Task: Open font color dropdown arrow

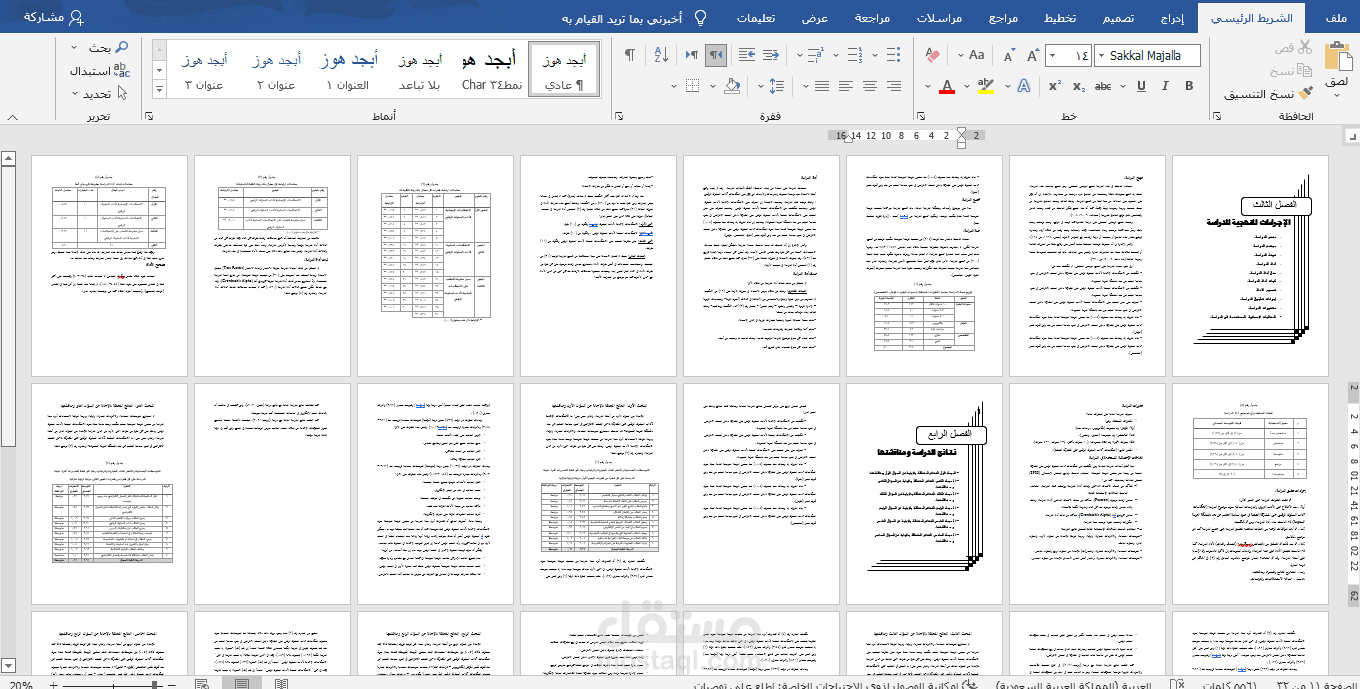Action: [928, 86]
